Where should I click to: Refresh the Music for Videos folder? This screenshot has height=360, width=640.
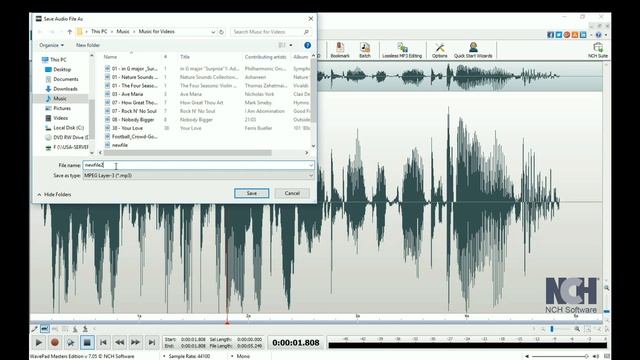[222, 31]
